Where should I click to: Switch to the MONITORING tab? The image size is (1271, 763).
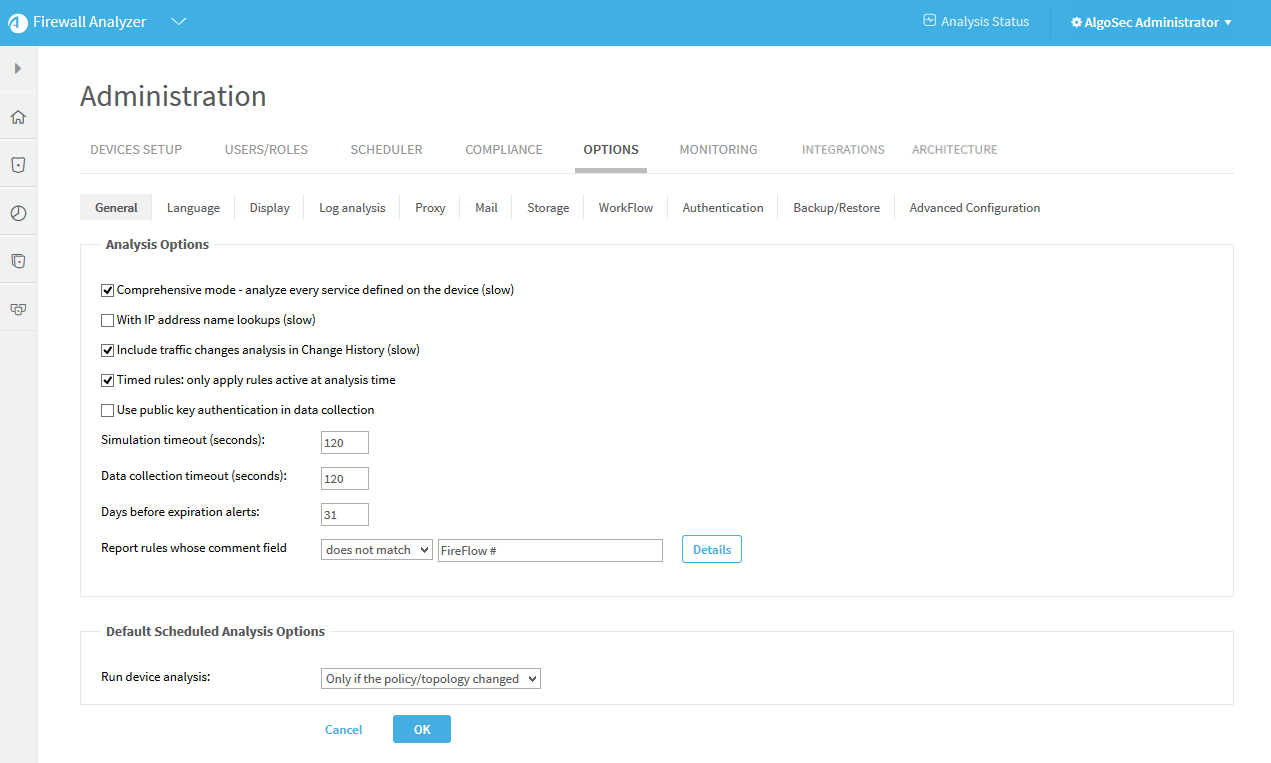point(718,150)
